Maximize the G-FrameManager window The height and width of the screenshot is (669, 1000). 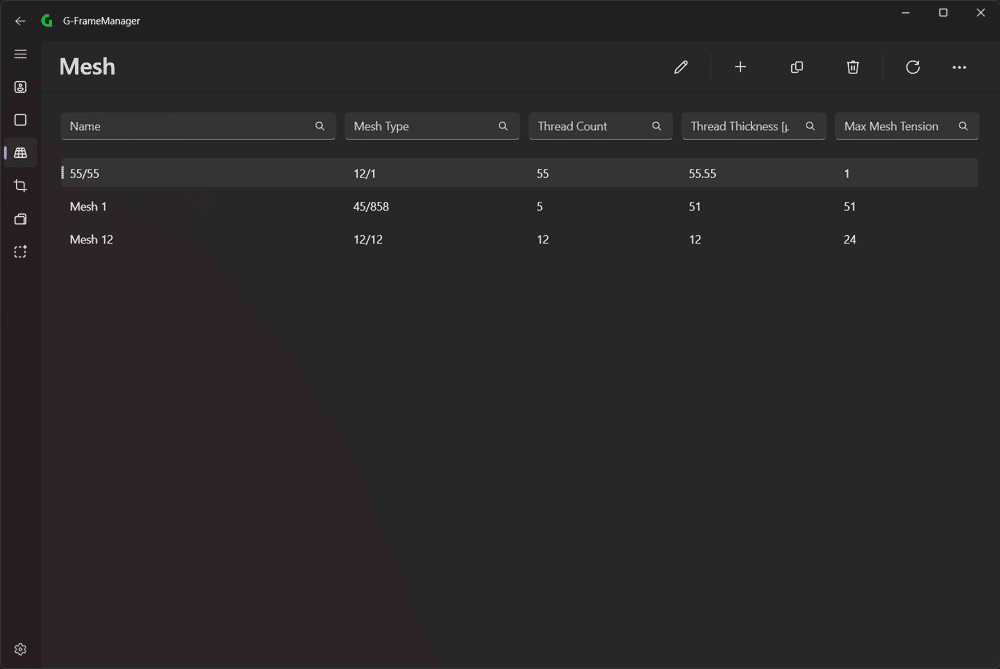click(943, 13)
